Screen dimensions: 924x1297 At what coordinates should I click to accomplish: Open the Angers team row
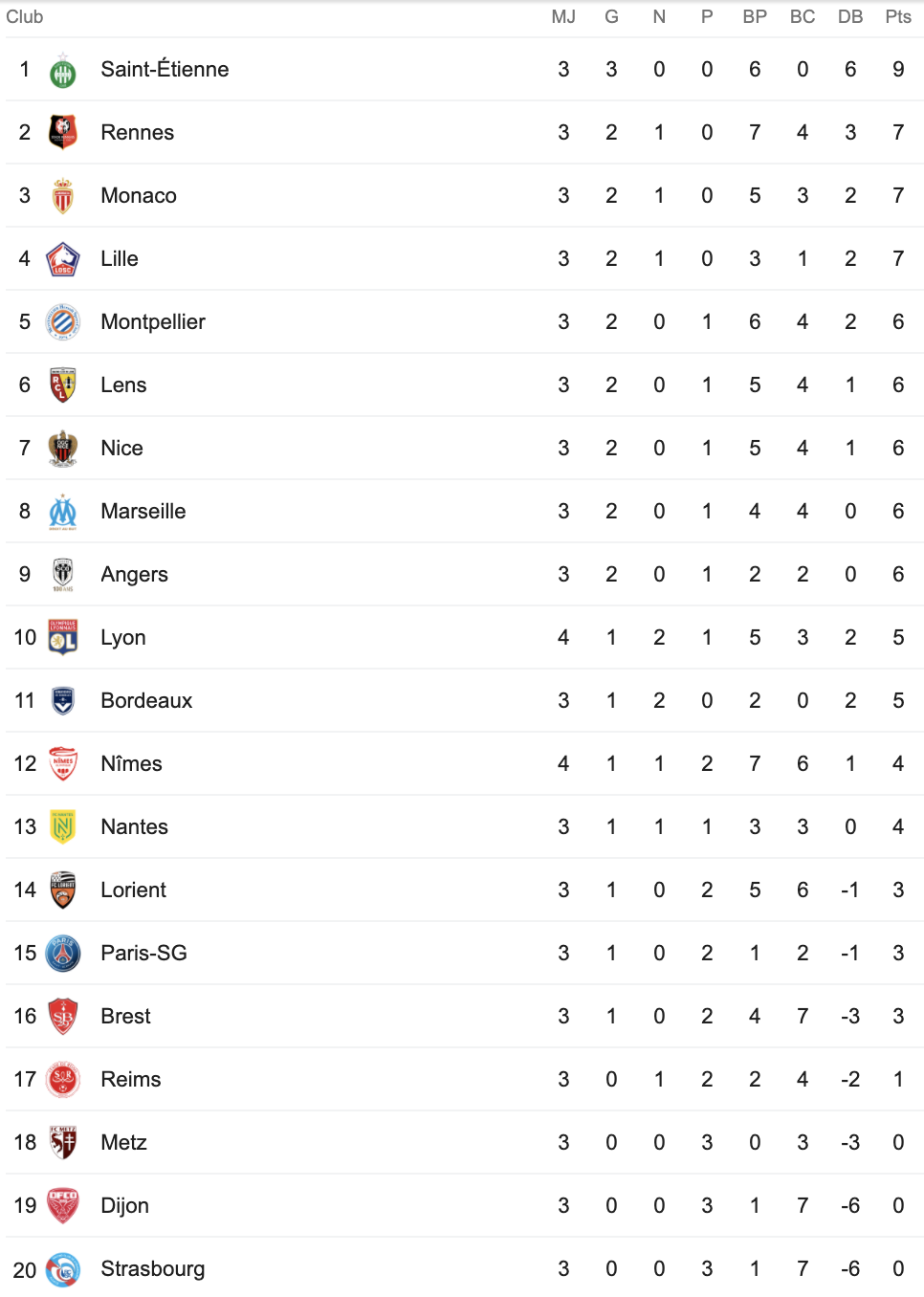[x=462, y=575]
